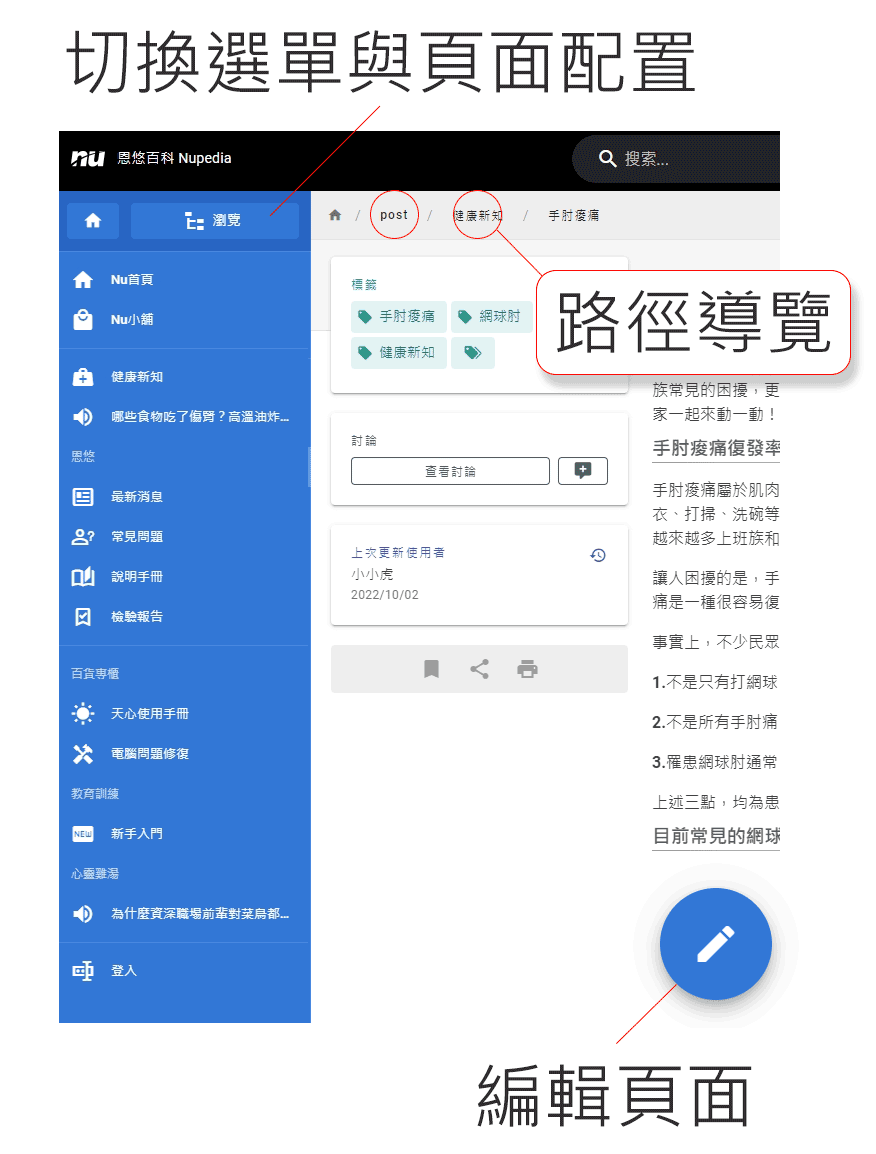Image resolution: width=876 pixels, height=1154 pixels.
Task: Click the 健康新知 breadcrumb link
Action: coord(478,215)
